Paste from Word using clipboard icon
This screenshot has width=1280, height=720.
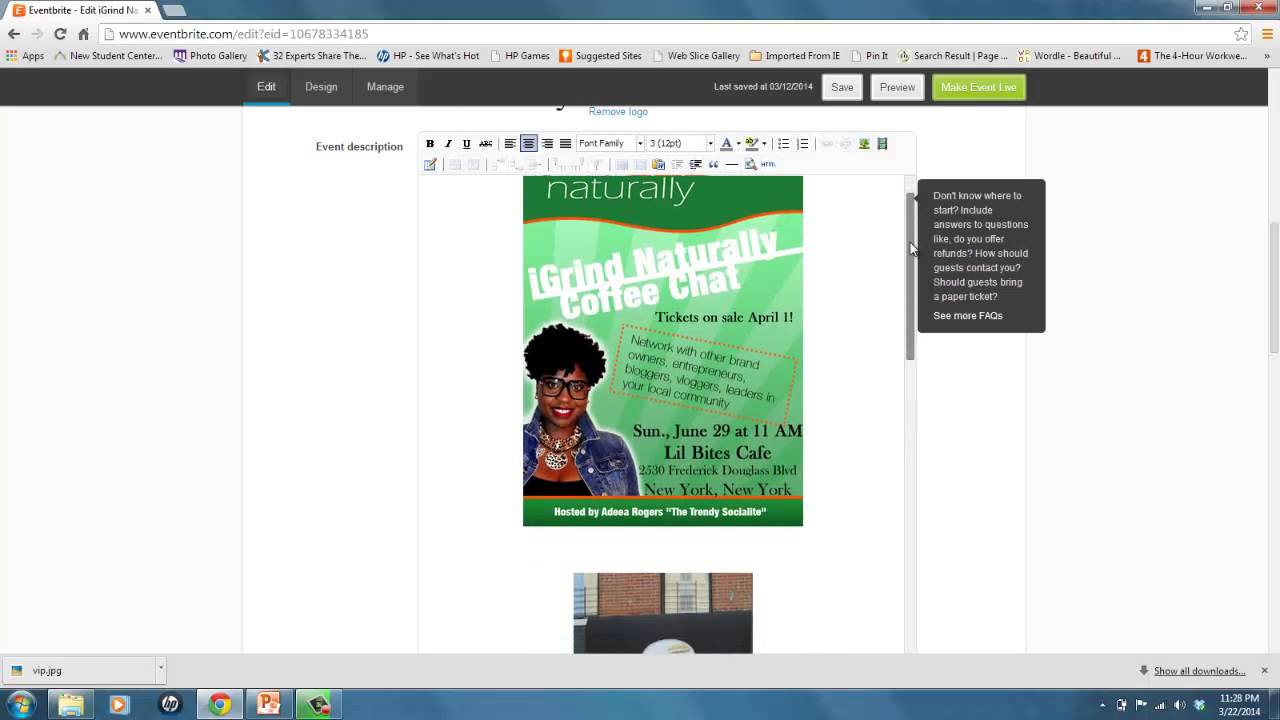(658, 164)
